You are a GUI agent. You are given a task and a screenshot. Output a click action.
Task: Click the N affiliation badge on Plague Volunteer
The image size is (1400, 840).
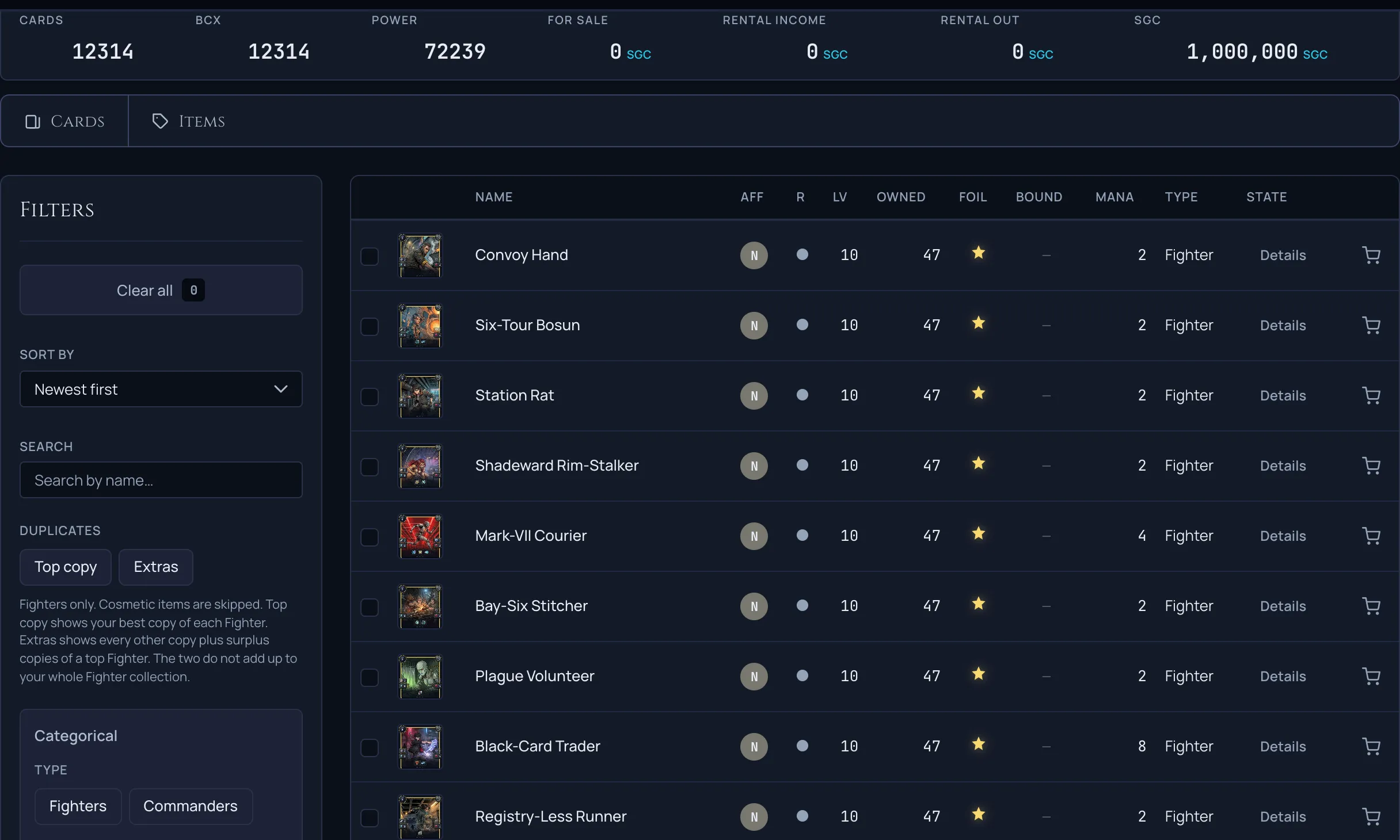coord(754,677)
